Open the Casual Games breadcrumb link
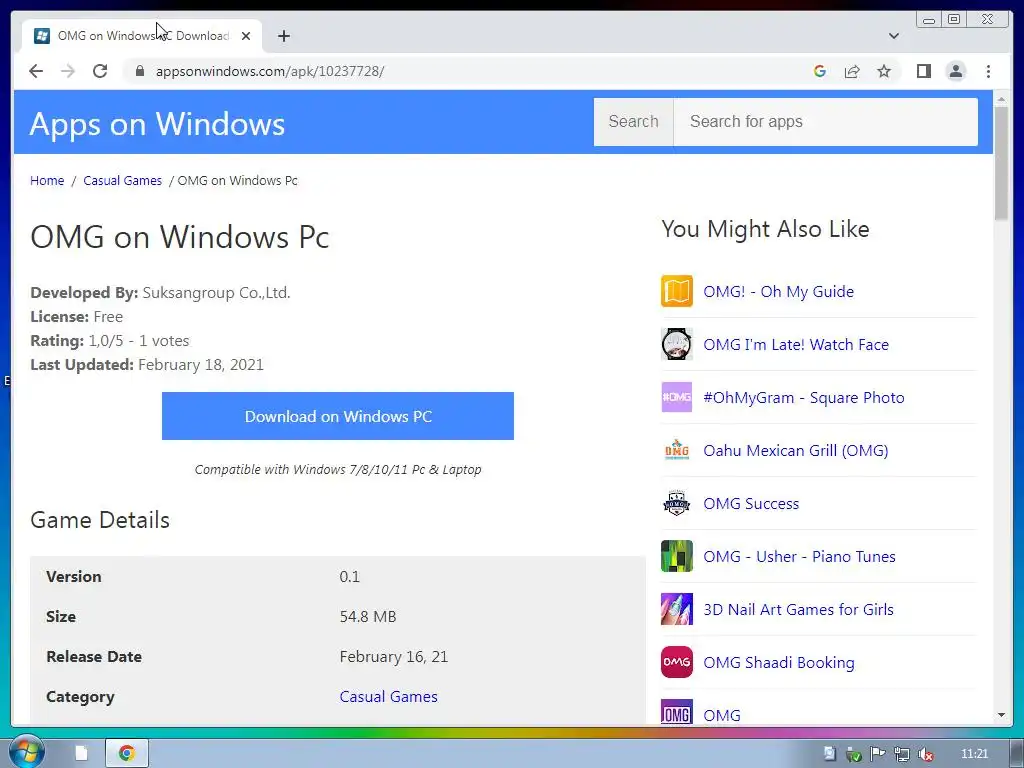This screenshot has width=1024, height=768. coord(122,180)
